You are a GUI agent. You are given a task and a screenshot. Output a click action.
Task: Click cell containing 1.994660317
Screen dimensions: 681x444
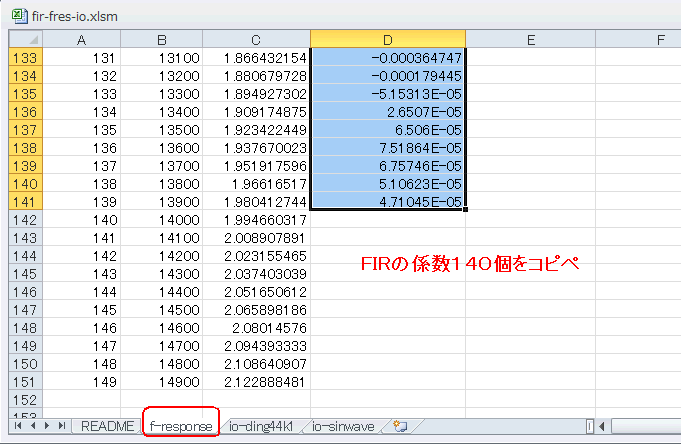point(256,219)
